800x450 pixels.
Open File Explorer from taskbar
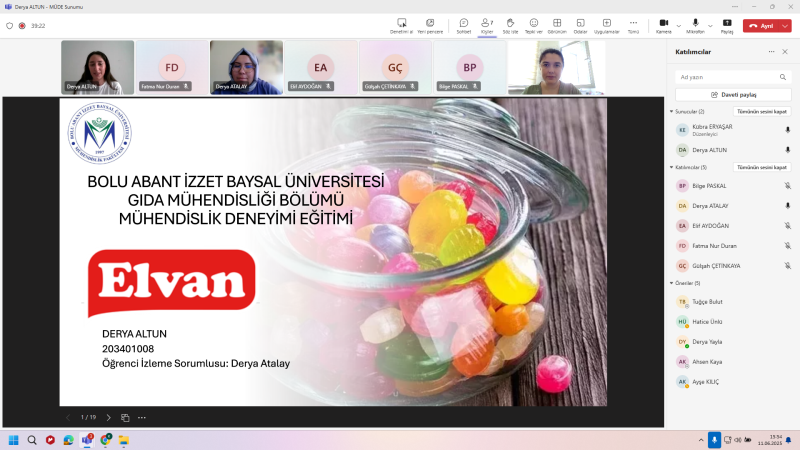tap(124, 440)
